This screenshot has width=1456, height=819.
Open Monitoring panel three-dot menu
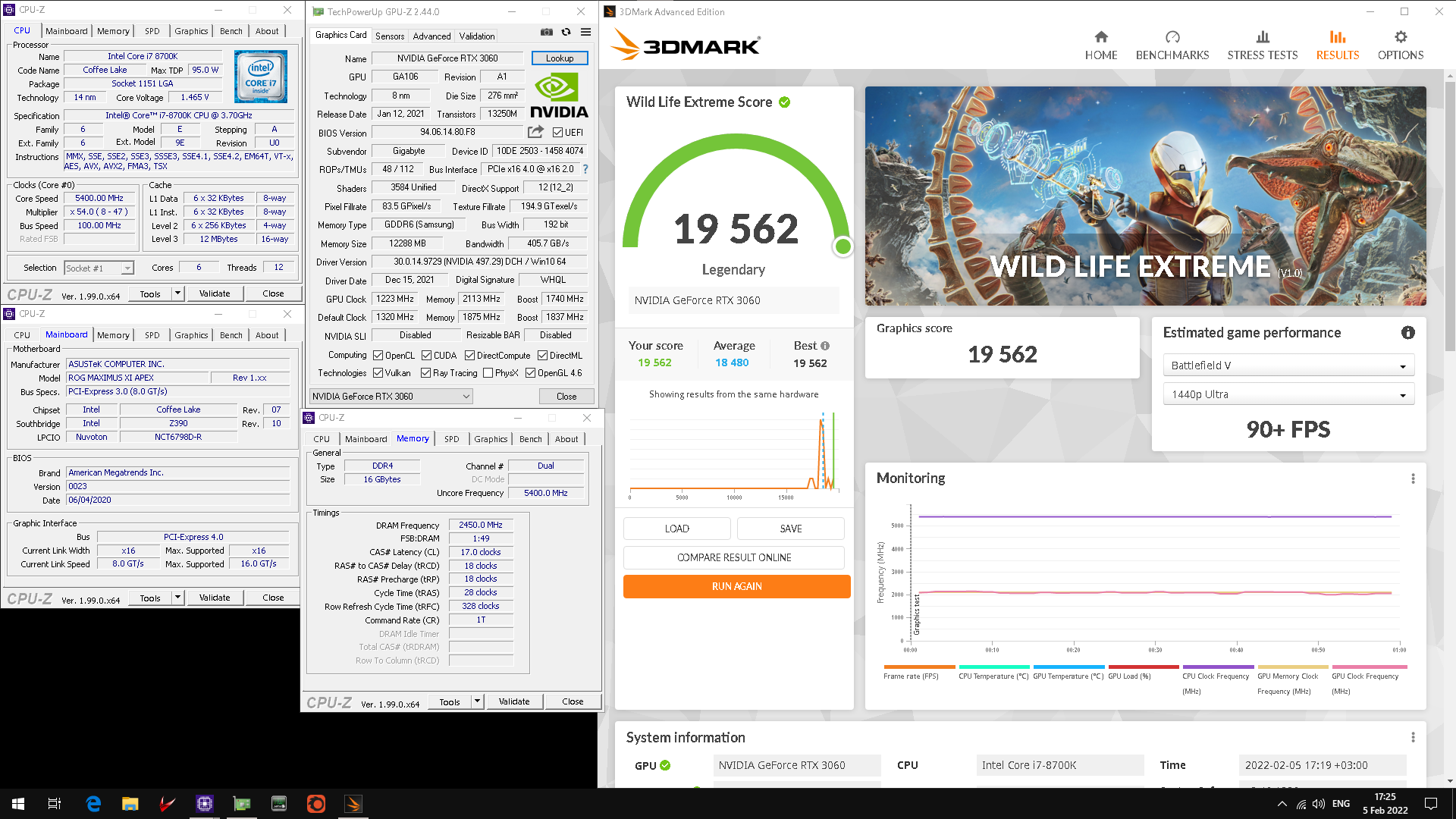1413,479
